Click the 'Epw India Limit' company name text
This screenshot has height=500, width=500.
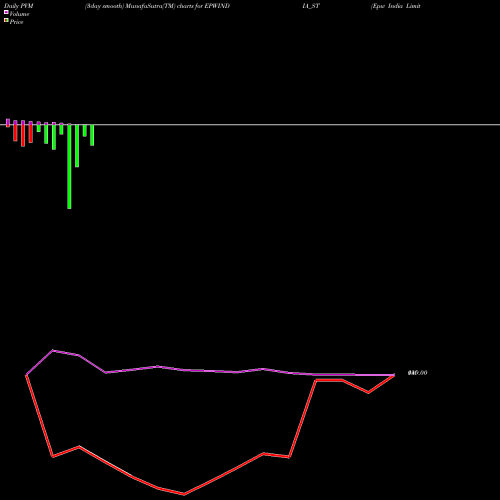pos(396,6)
